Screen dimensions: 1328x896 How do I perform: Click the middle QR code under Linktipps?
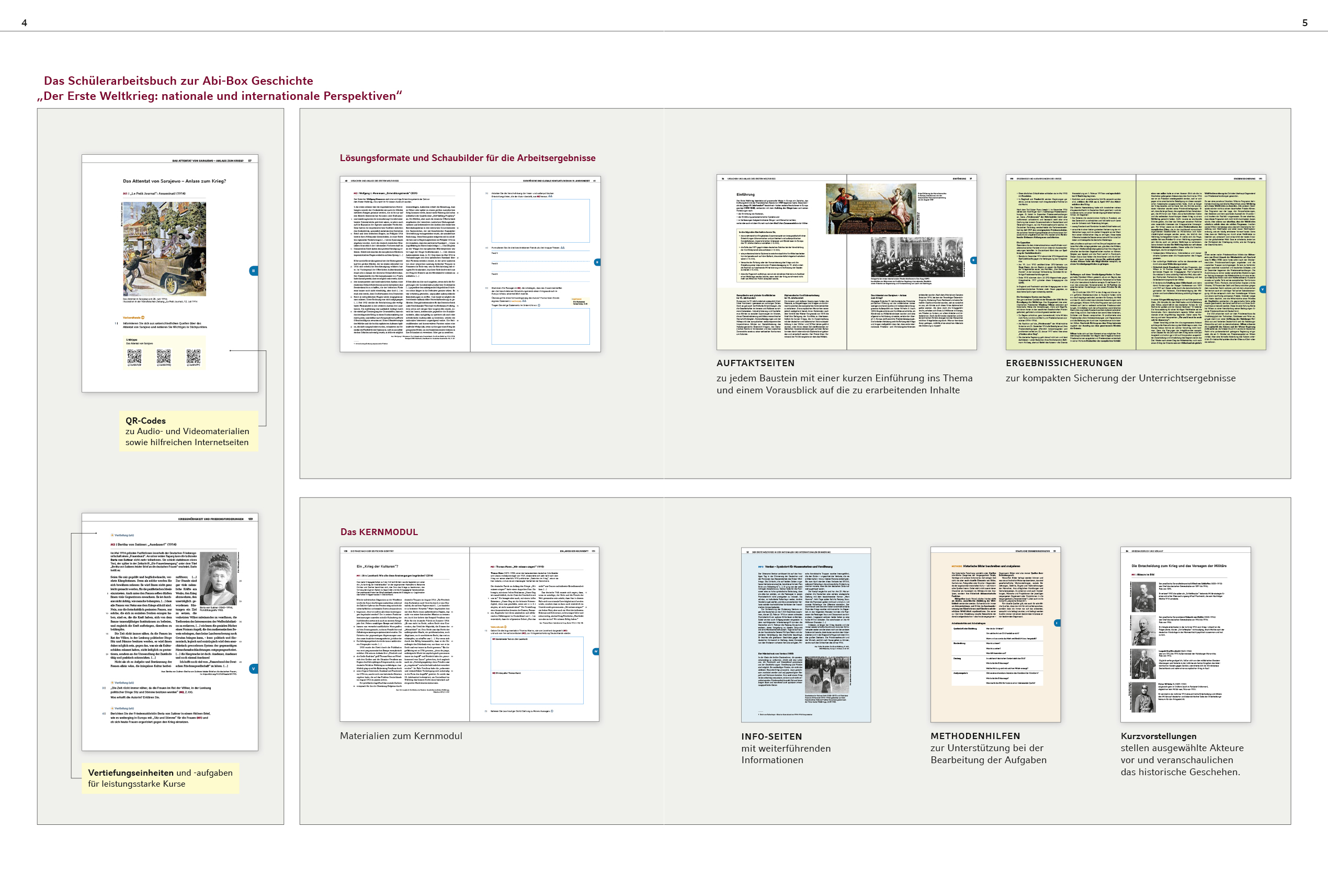[164, 357]
